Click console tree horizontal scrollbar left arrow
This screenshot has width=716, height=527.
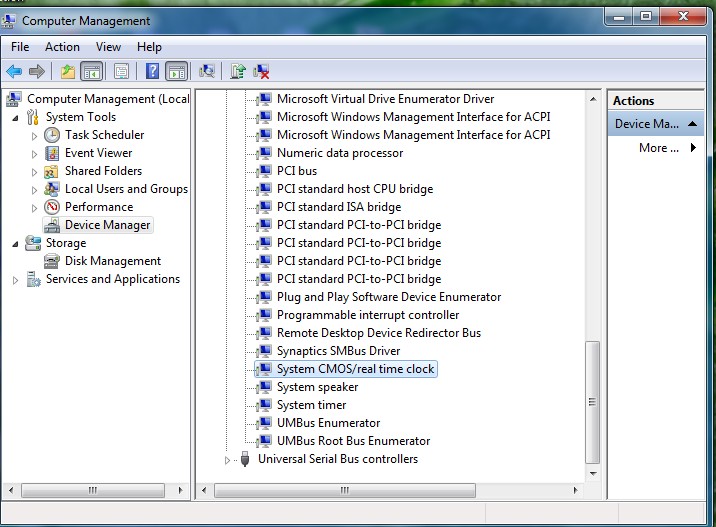11,490
